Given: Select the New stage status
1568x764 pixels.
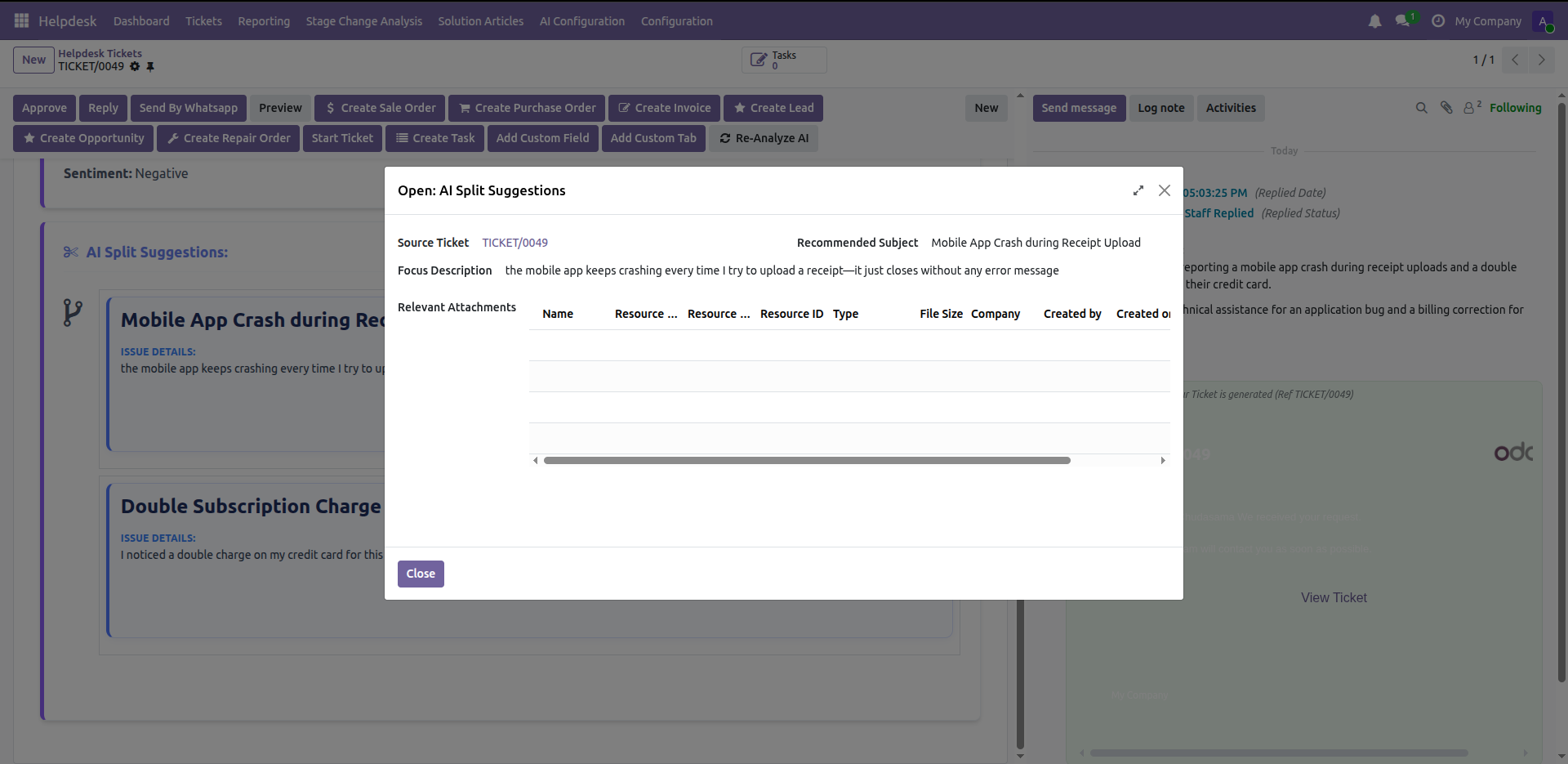Looking at the screenshot, I should (987, 108).
